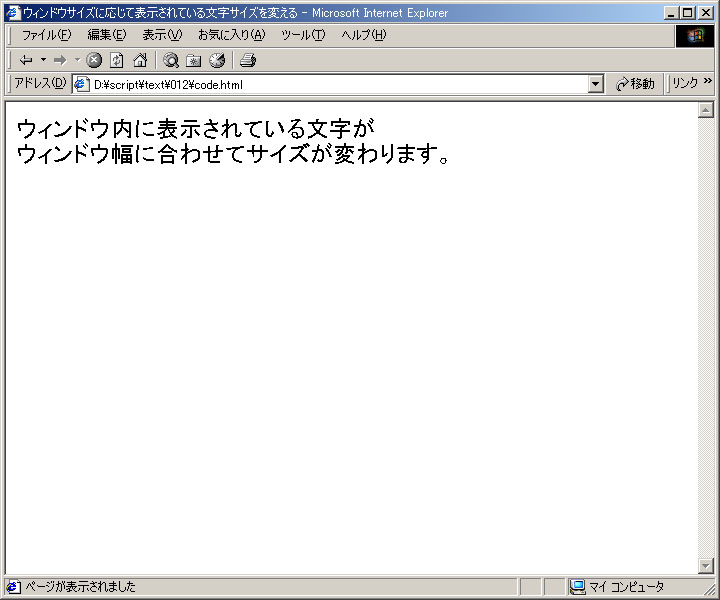This screenshot has width=720, height=600.
Task: Click the page icon in address bar
Action: (x=82, y=84)
